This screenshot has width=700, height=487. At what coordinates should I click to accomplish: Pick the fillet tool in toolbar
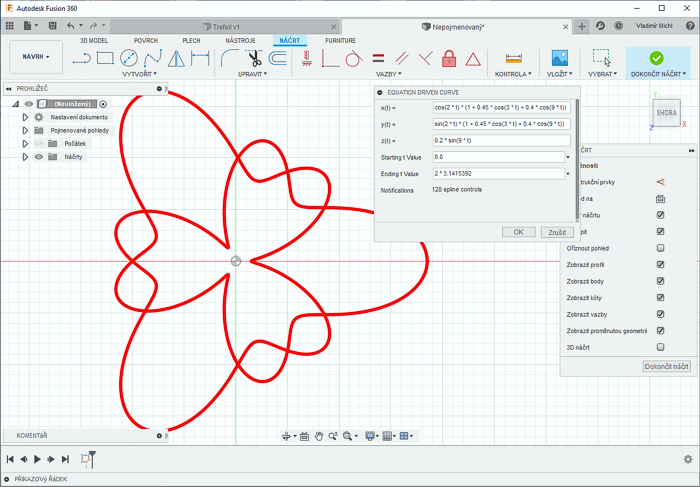click(228, 58)
